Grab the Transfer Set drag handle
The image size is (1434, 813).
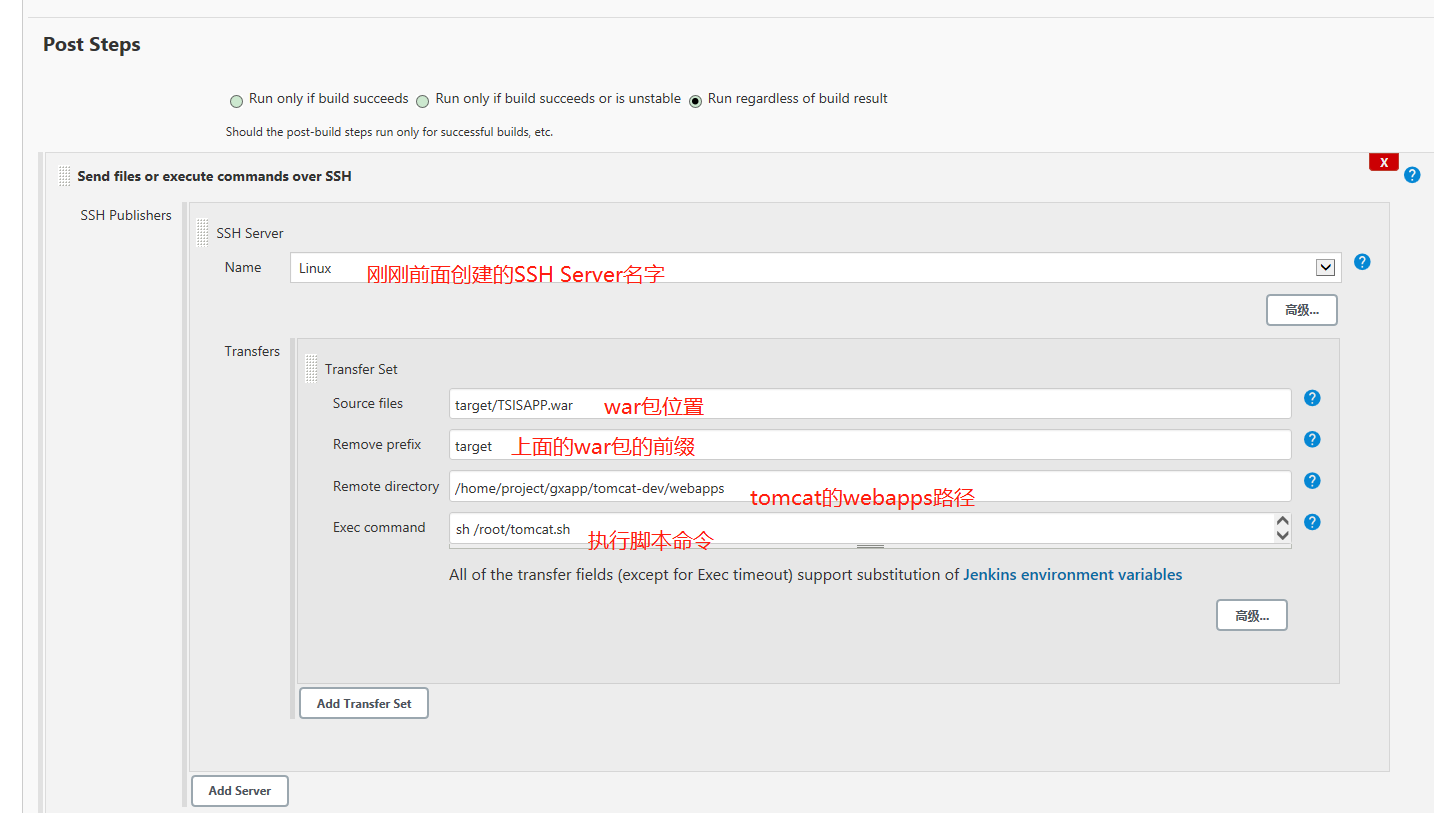point(311,368)
